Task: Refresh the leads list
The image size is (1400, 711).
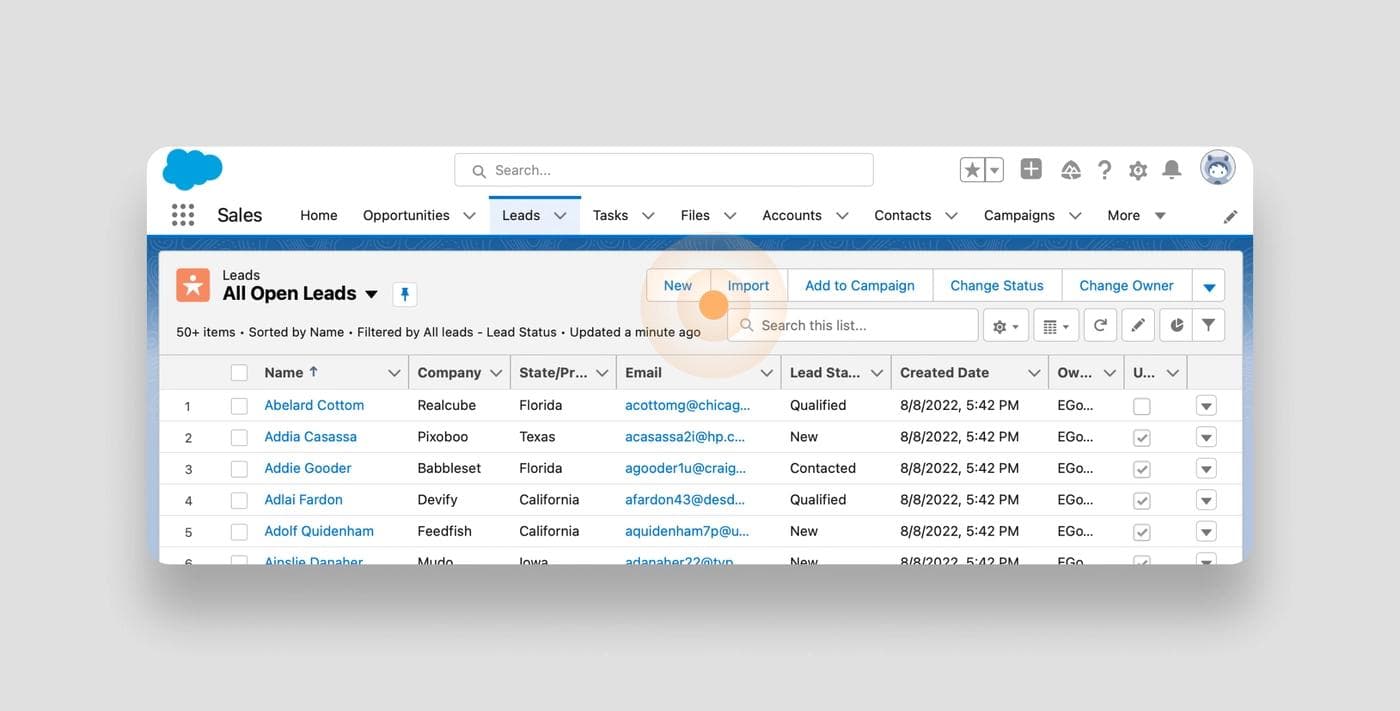Action: pos(1100,325)
